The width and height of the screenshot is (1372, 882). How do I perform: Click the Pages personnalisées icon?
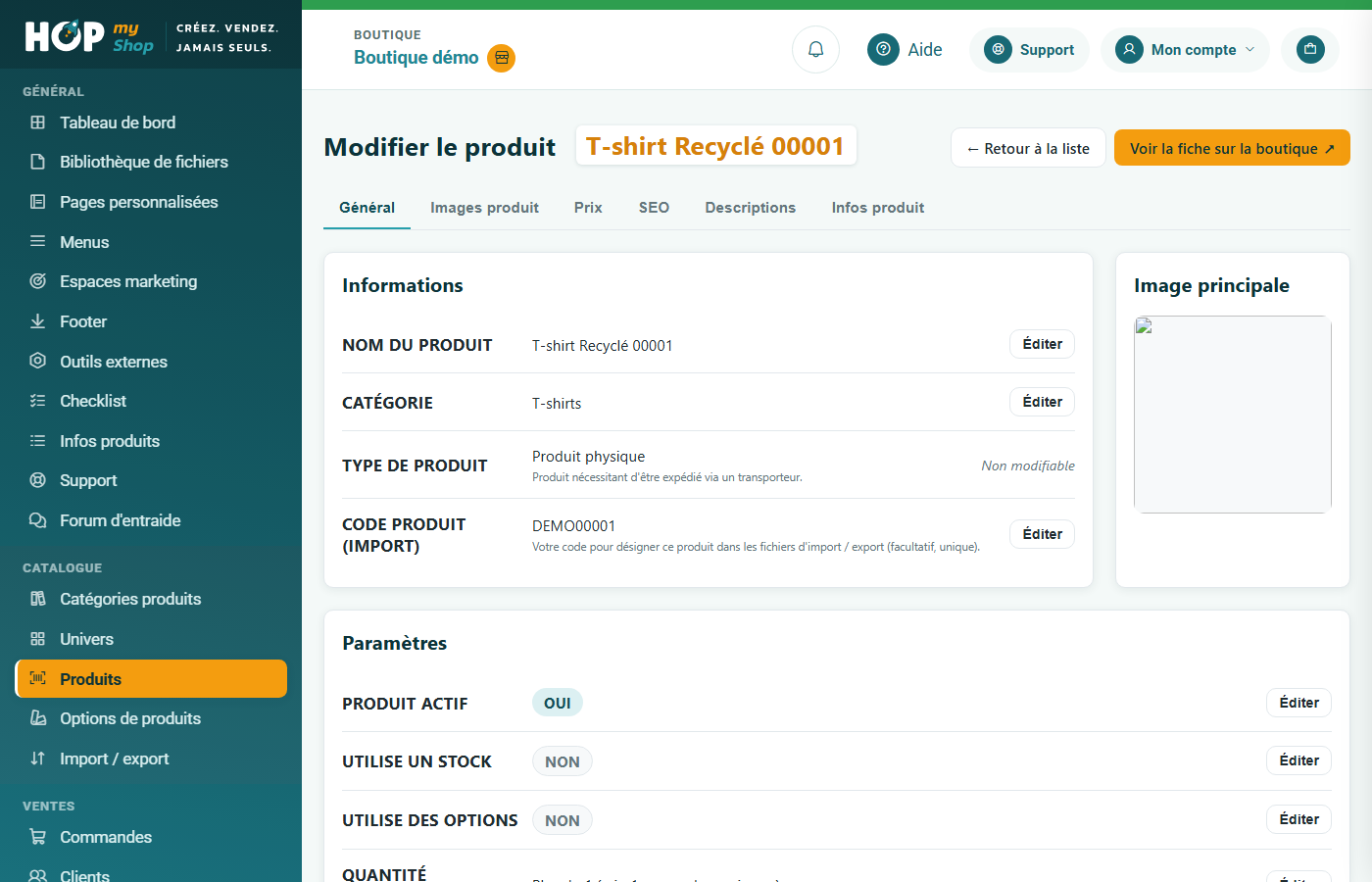38,202
